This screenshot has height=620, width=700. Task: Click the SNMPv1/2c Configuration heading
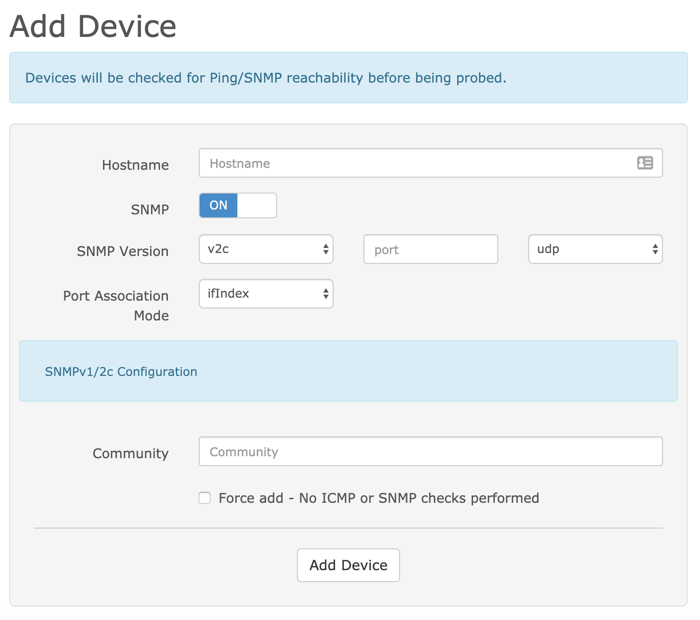point(121,371)
